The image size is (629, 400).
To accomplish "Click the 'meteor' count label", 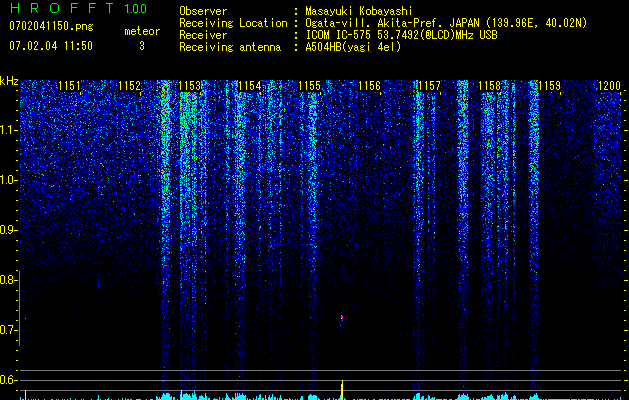I will tap(142, 31).
